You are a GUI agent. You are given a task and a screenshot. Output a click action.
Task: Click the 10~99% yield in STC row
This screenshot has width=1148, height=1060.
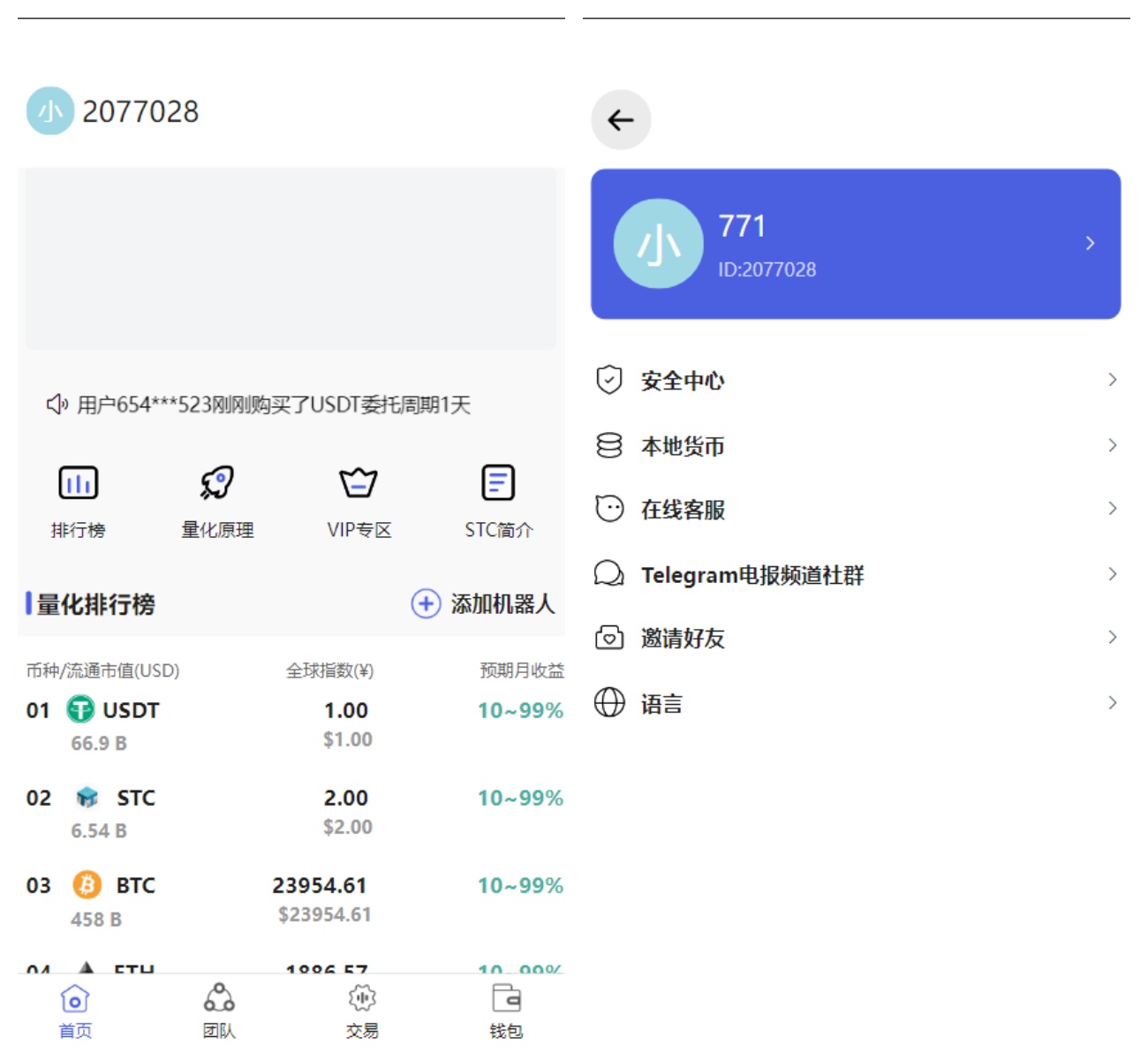coord(520,798)
